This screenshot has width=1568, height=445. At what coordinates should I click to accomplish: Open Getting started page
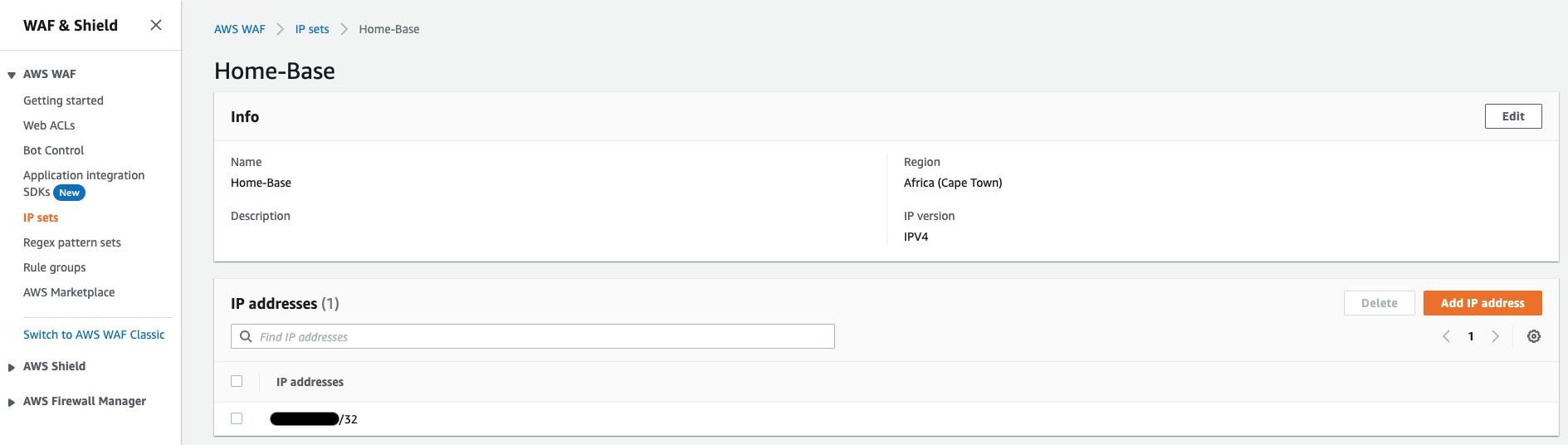(63, 100)
